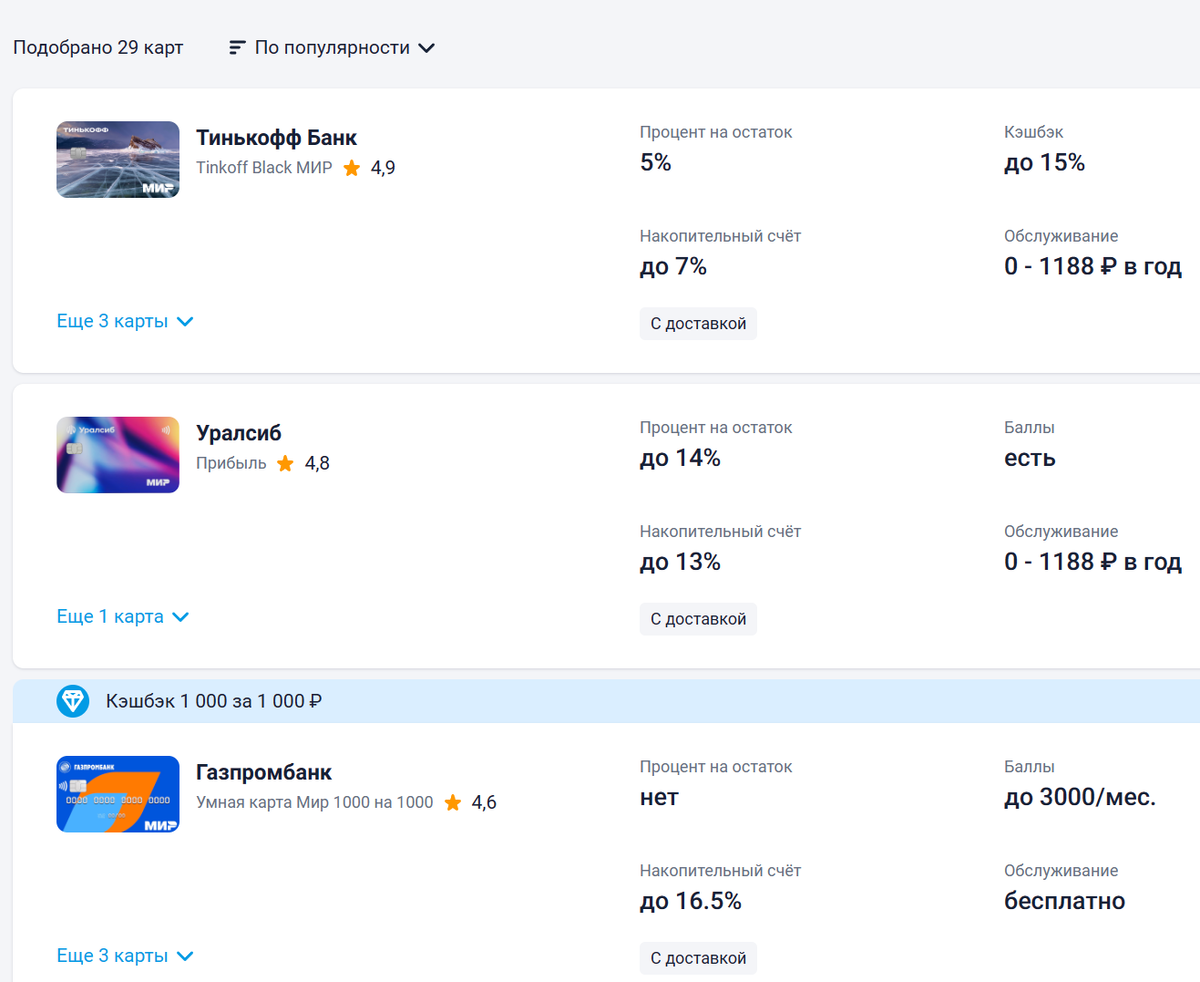Open the Тинькофф Банк title link
1200x982 pixels.
[276, 138]
